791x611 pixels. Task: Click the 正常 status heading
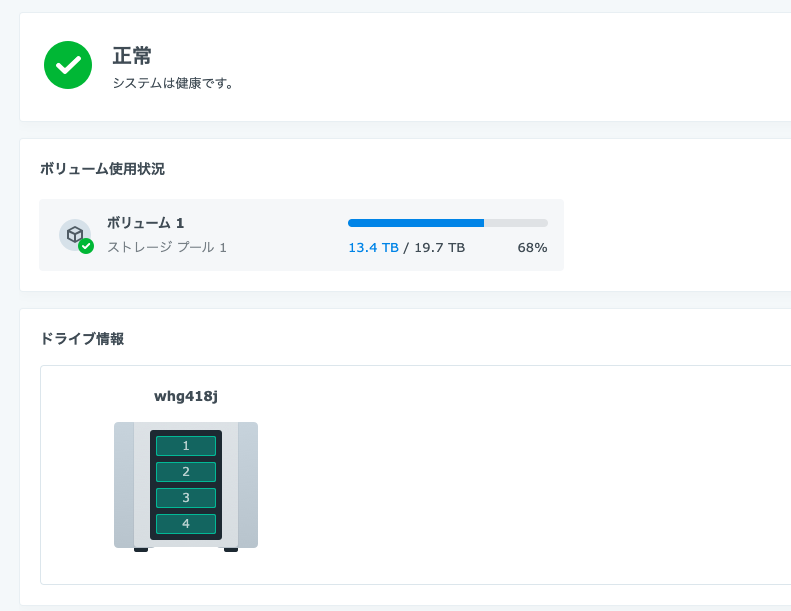(132, 55)
